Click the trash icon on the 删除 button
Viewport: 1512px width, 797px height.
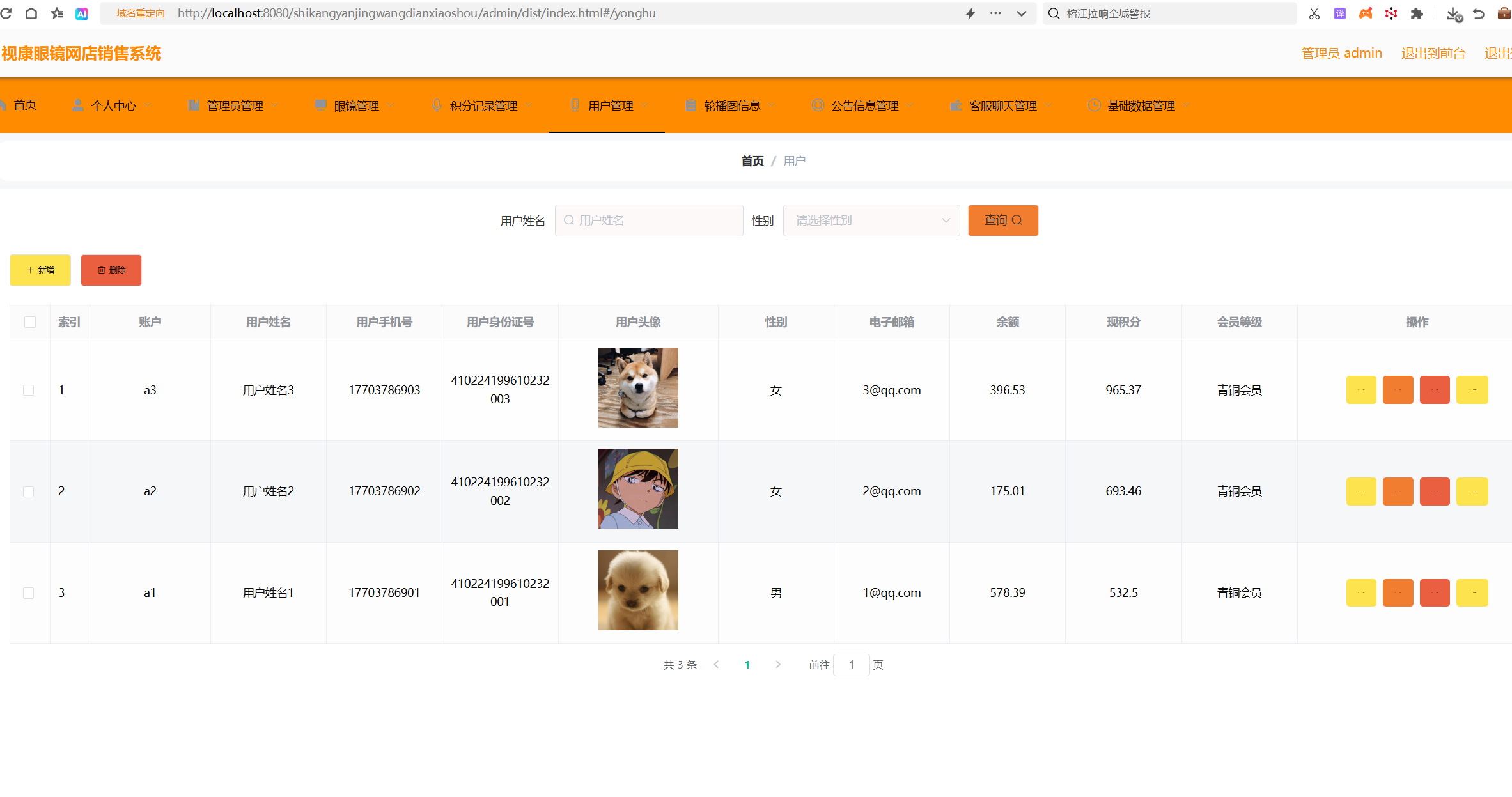coord(100,270)
